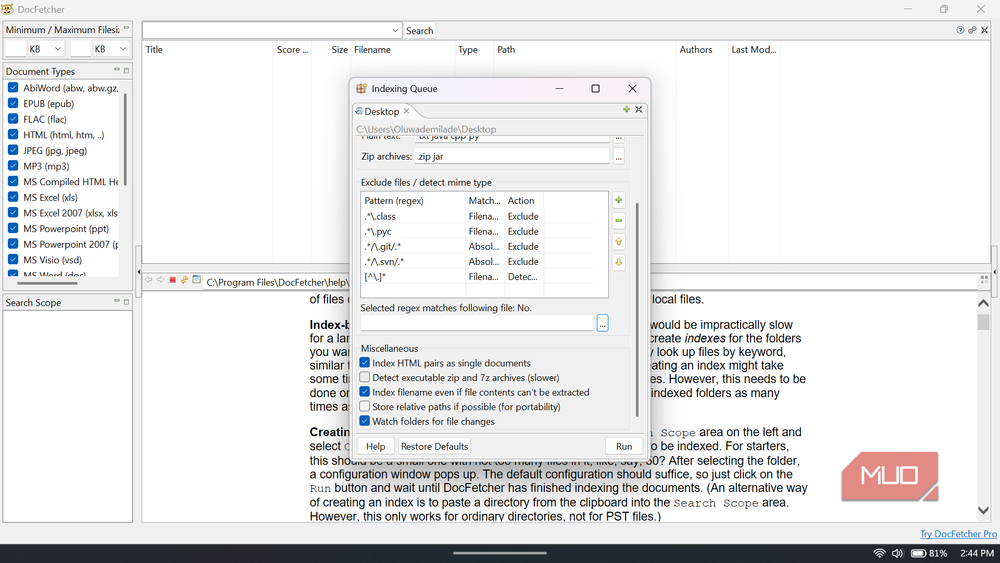
Task: Toggle Index filename even if contents unextractable
Action: [x=365, y=392]
